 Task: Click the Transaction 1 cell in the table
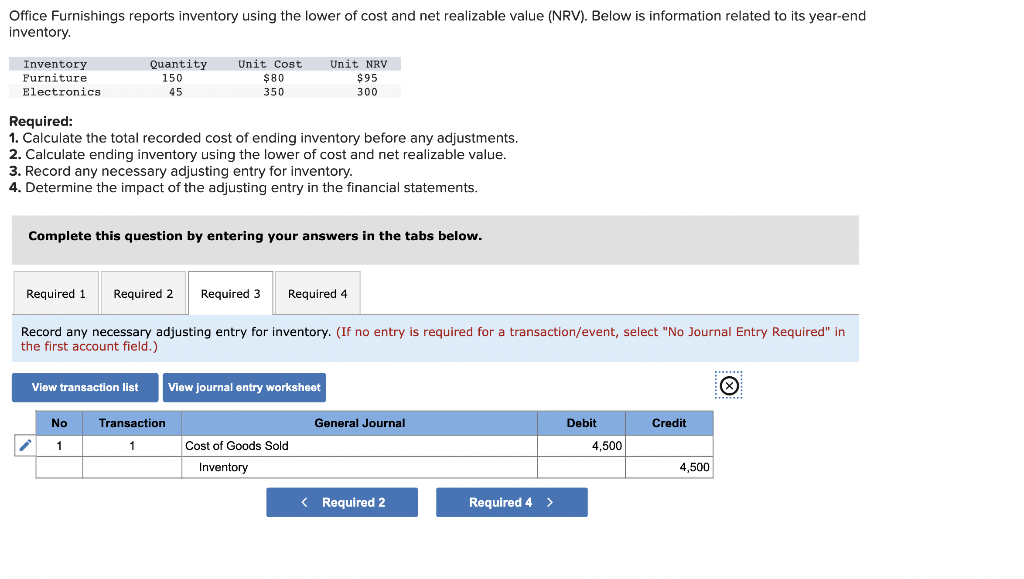(x=131, y=445)
